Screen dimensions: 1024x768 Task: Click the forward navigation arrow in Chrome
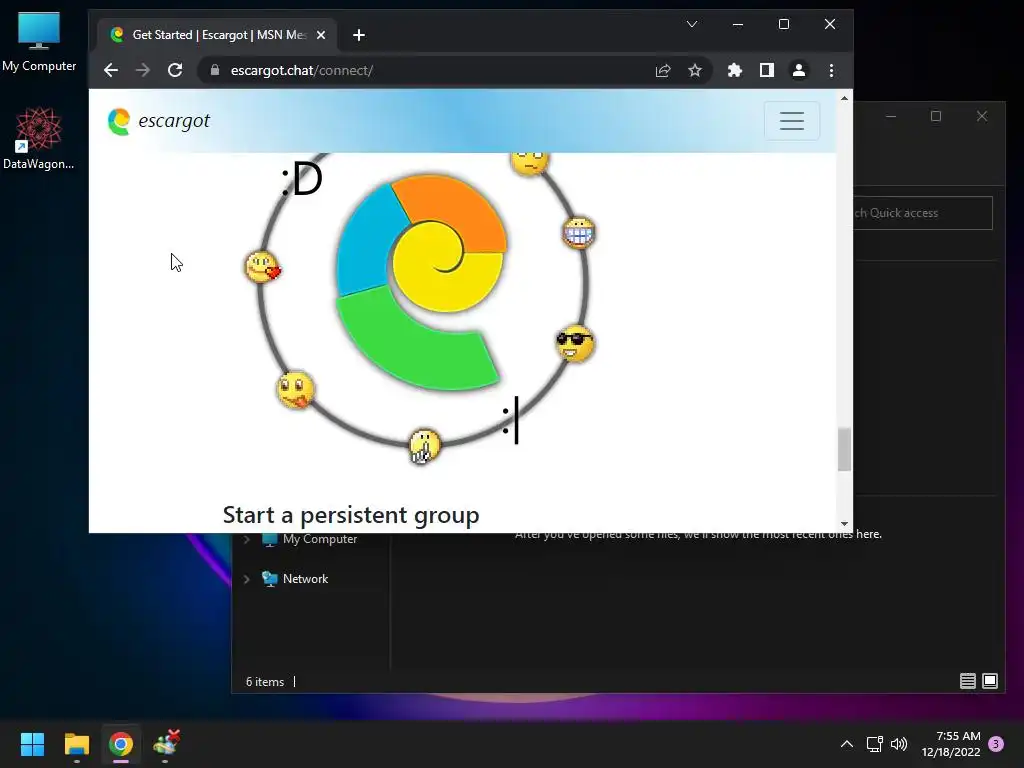tap(143, 71)
